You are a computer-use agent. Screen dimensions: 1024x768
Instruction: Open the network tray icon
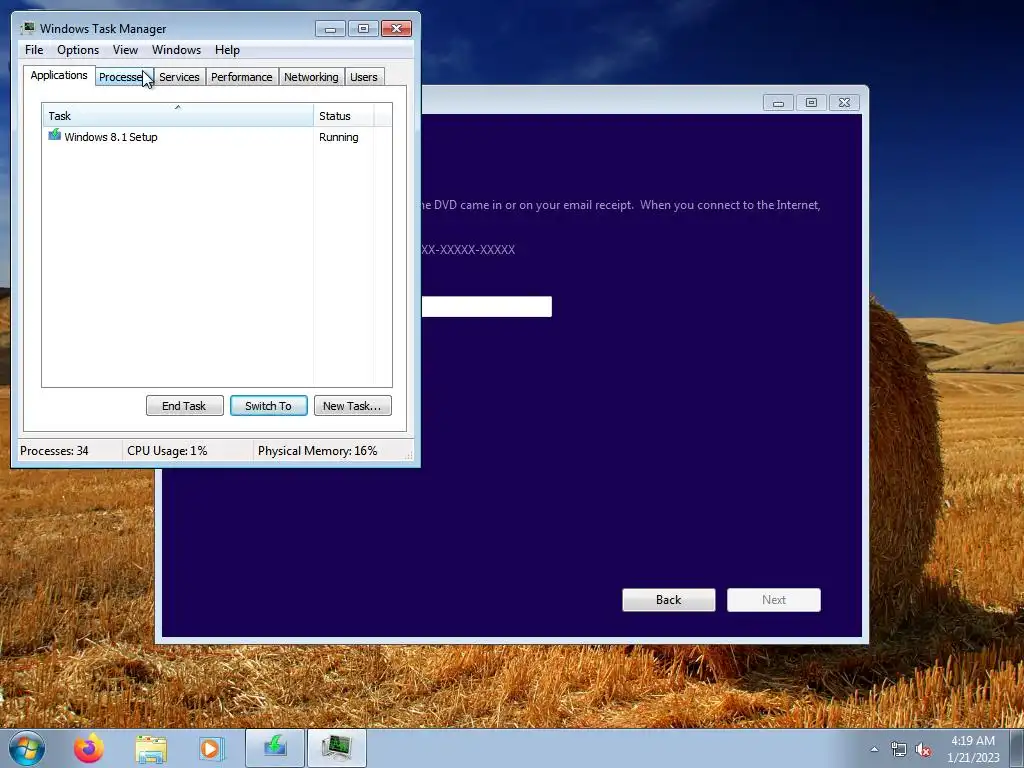click(899, 750)
